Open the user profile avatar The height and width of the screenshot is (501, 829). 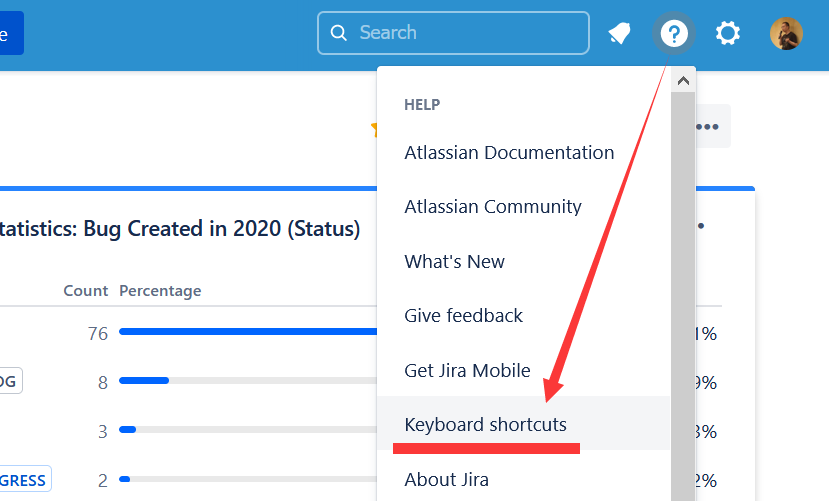(786, 33)
